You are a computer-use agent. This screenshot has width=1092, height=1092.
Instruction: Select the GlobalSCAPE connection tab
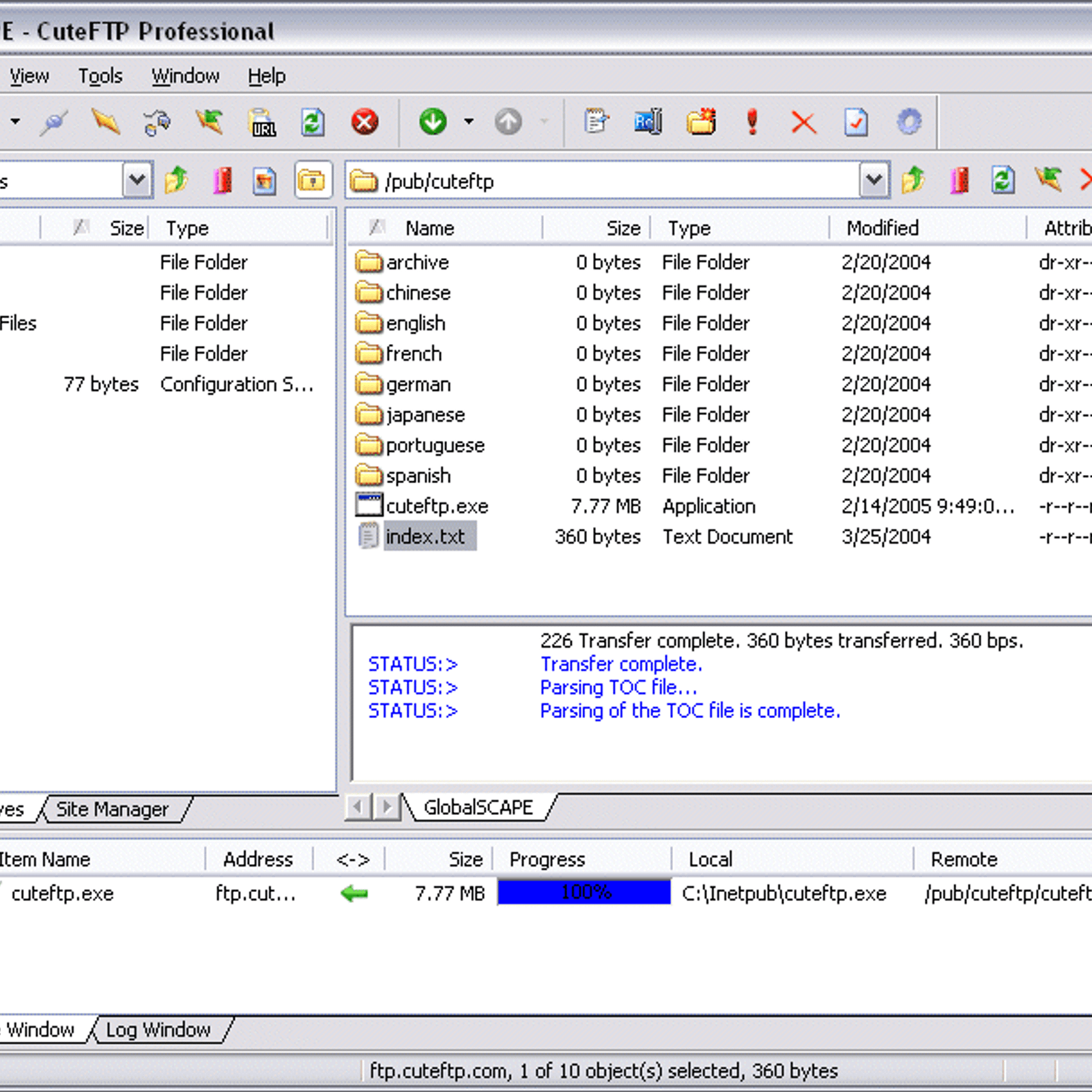click(x=478, y=807)
